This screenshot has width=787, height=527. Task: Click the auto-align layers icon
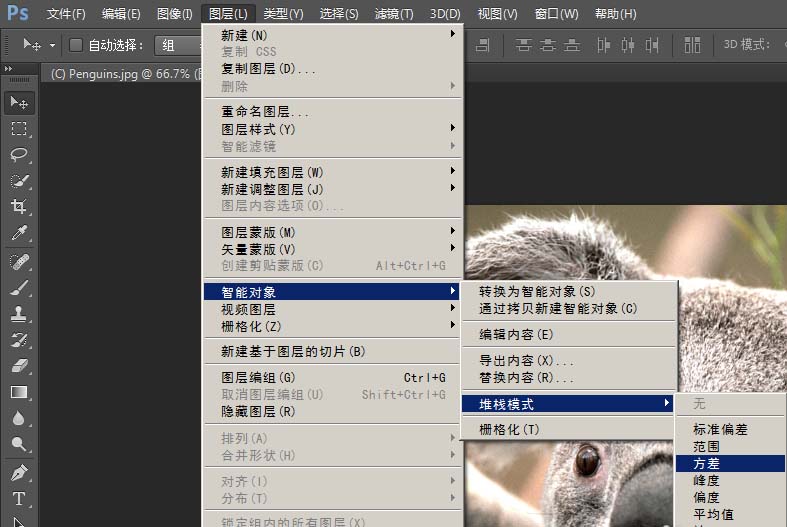click(692, 45)
